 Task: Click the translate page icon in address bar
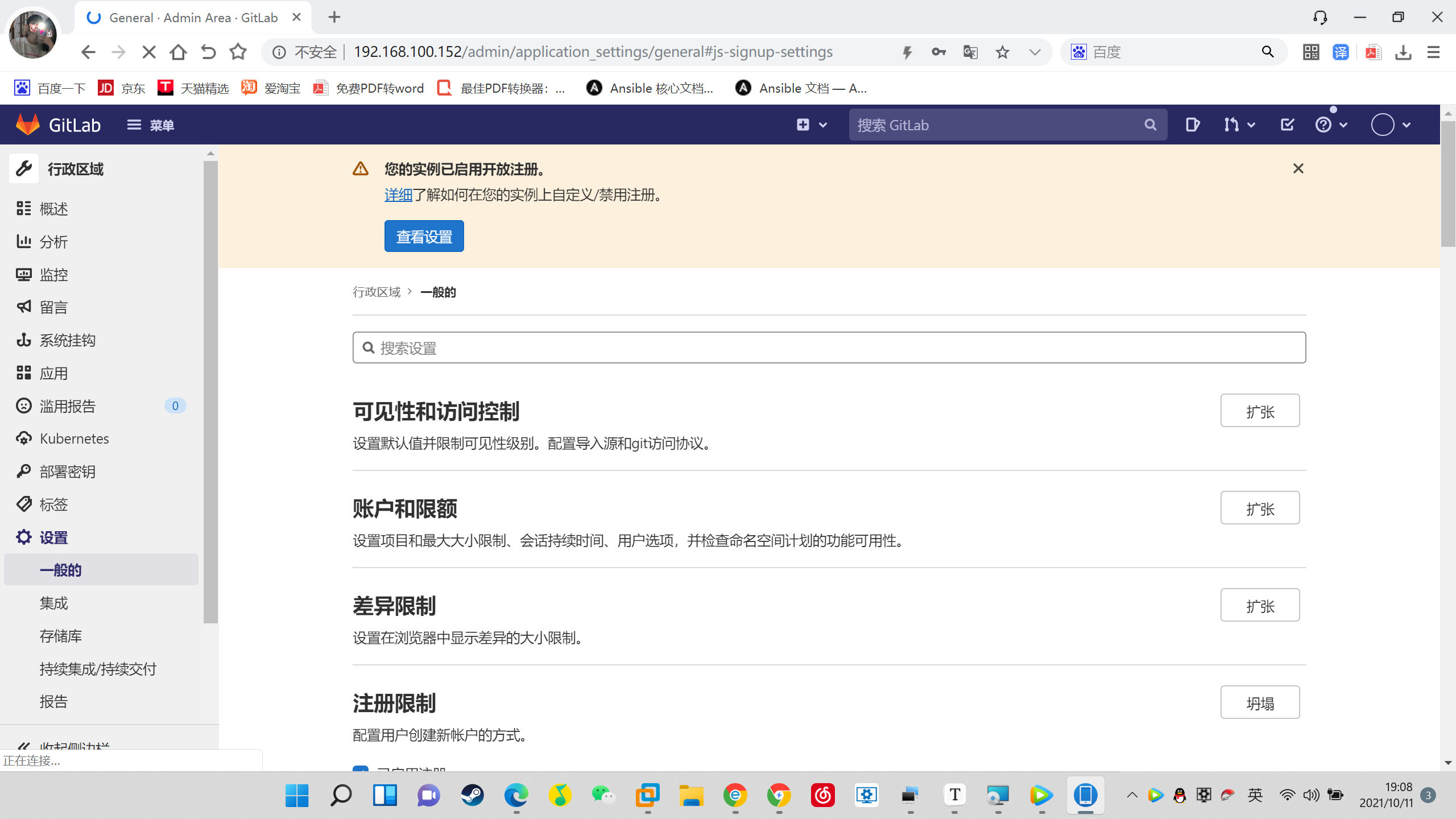tap(970, 52)
